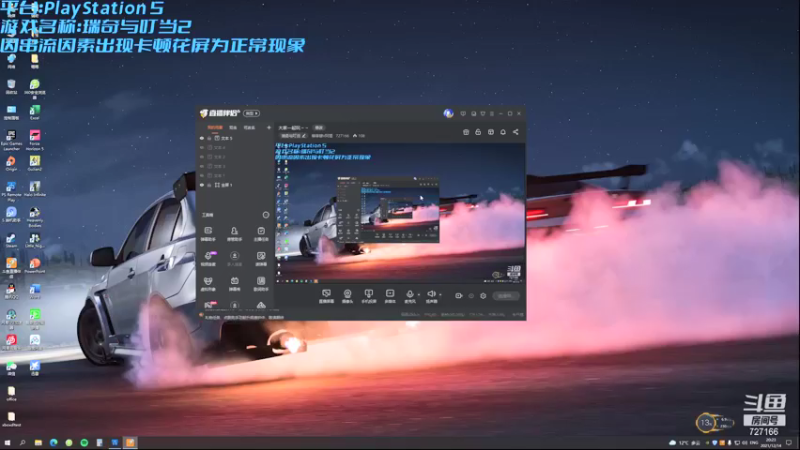
Task: Open the Origin desktop shortcut
Action: tap(11, 164)
